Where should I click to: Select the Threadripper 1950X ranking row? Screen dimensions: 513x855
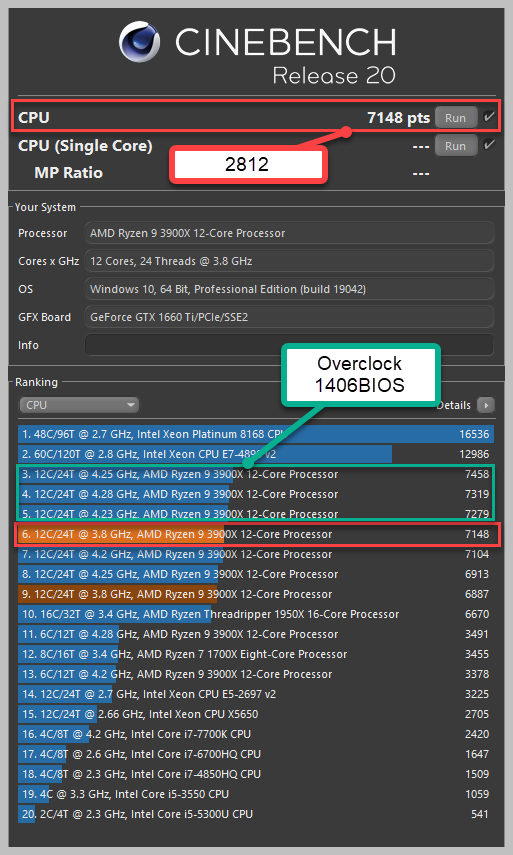tap(256, 615)
